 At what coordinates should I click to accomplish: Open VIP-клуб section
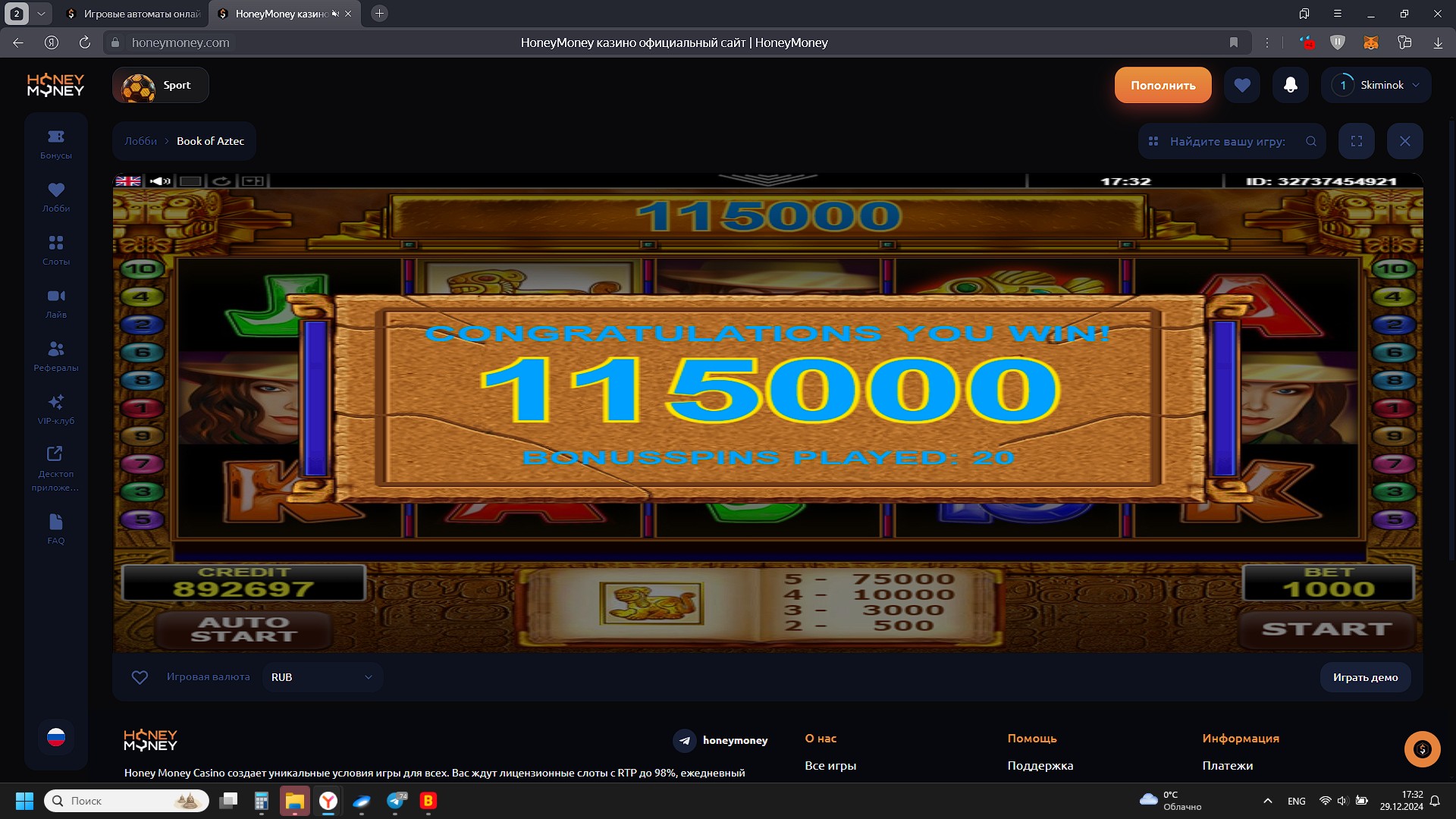(x=56, y=409)
